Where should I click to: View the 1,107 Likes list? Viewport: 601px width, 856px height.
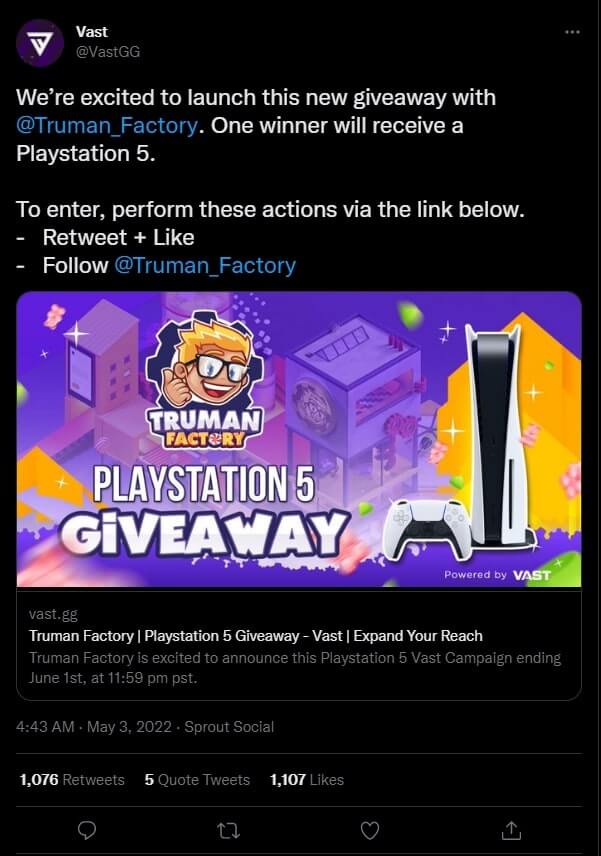307,780
